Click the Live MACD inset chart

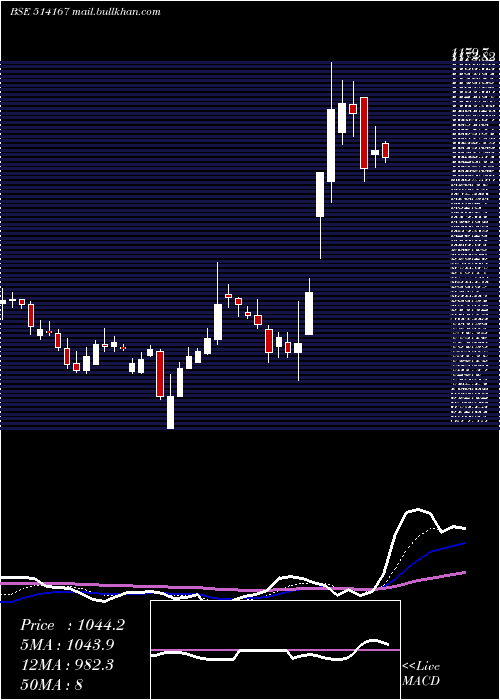pyautogui.click(x=275, y=650)
